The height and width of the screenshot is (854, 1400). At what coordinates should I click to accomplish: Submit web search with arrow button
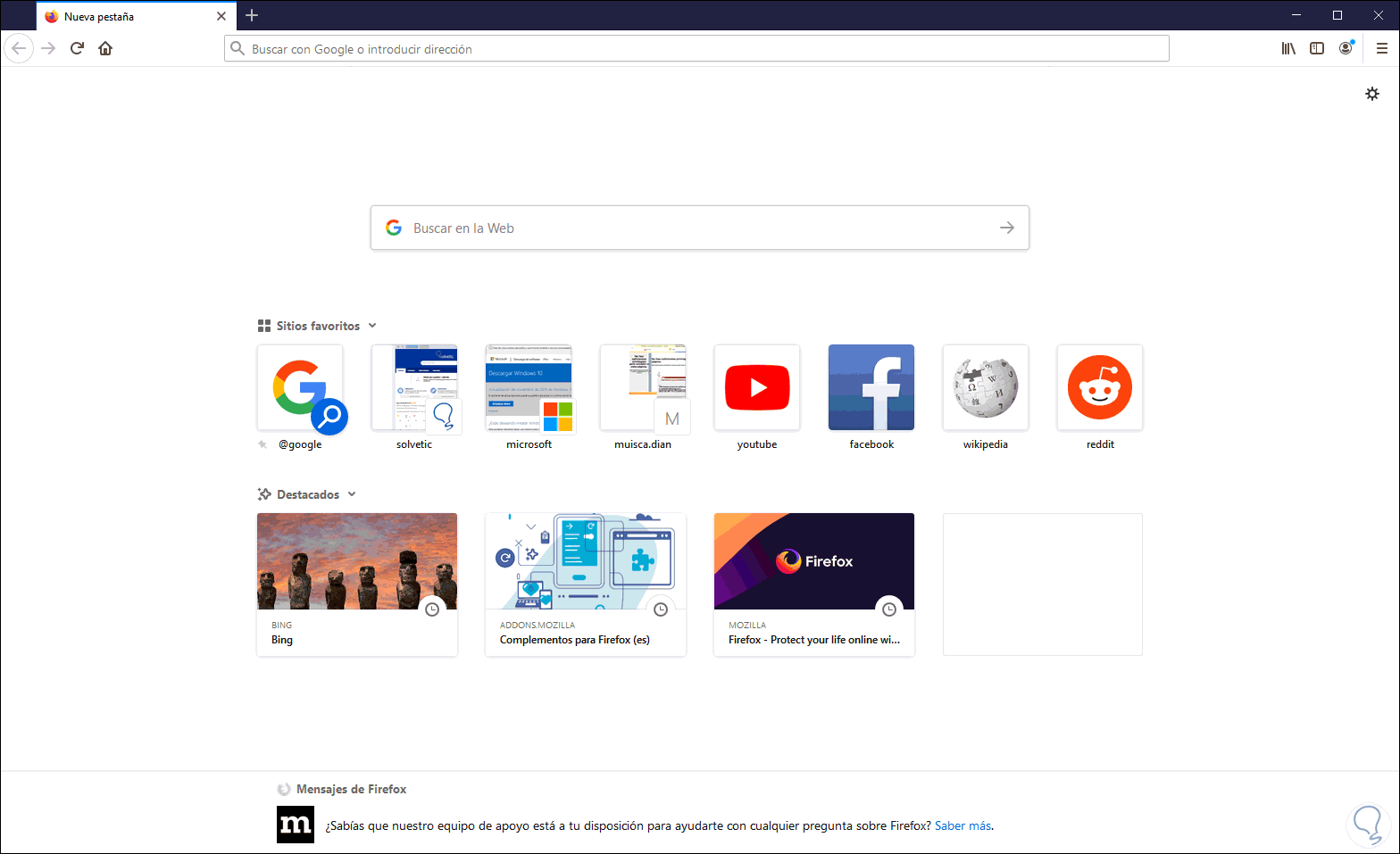click(1007, 228)
